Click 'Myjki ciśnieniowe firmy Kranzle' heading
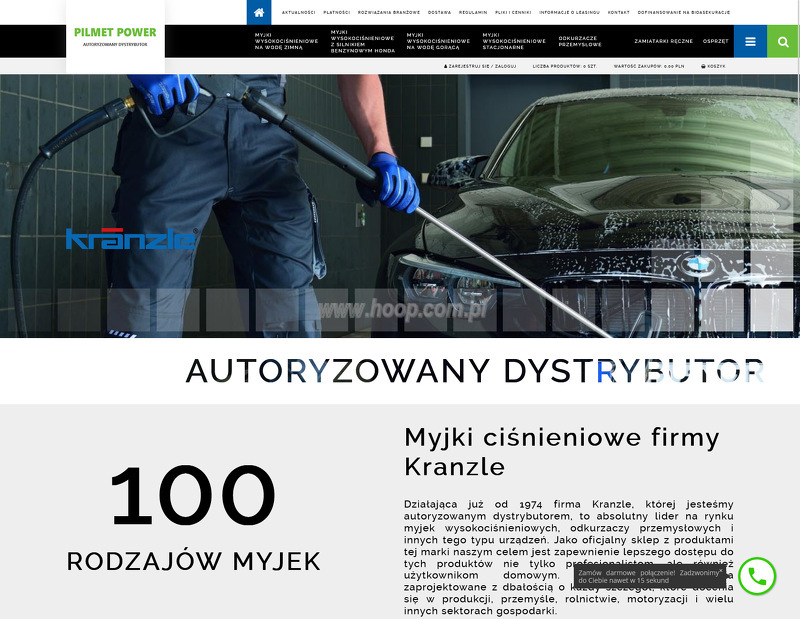800x619 pixels. [x=562, y=452]
